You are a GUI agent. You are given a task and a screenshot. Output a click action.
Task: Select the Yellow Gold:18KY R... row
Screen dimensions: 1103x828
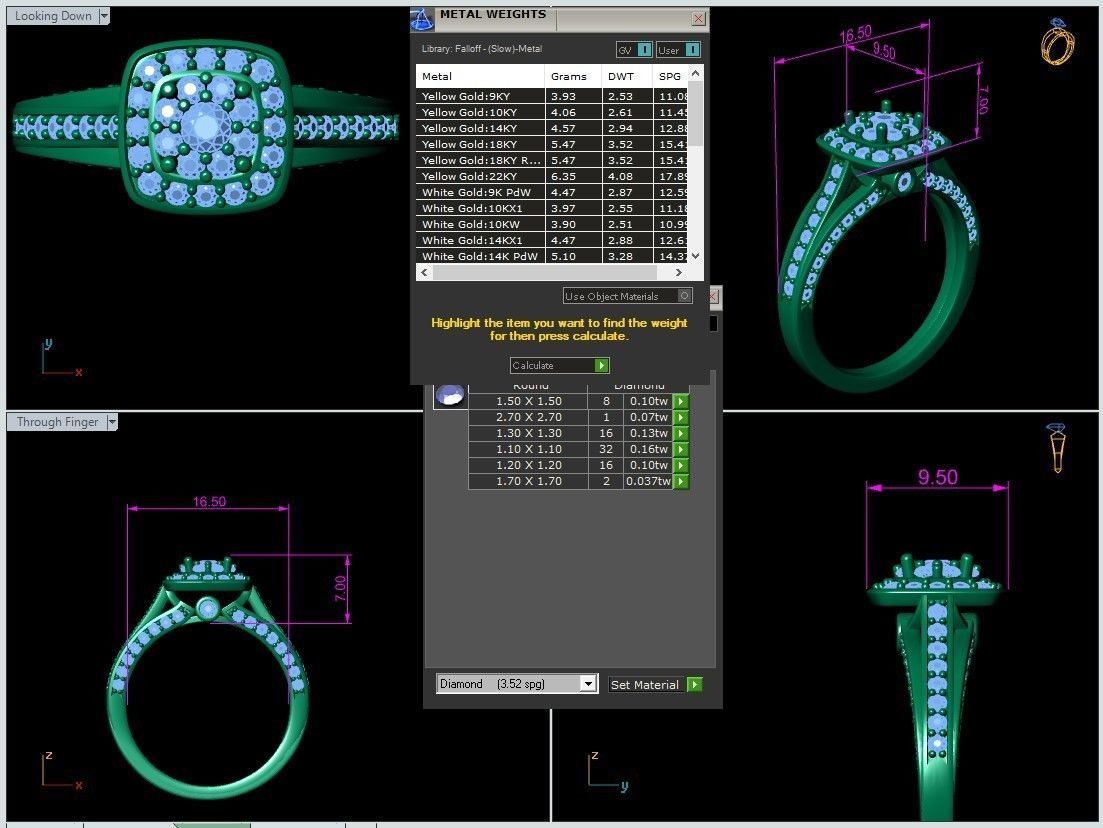click(552, 160)
